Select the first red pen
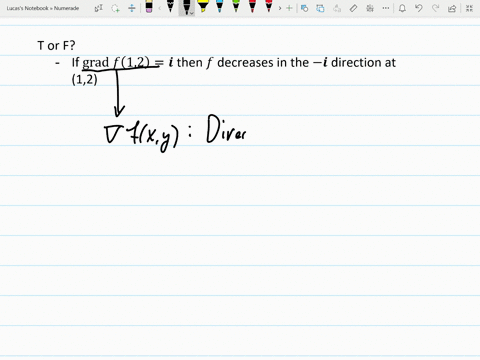 pos(252,7)
